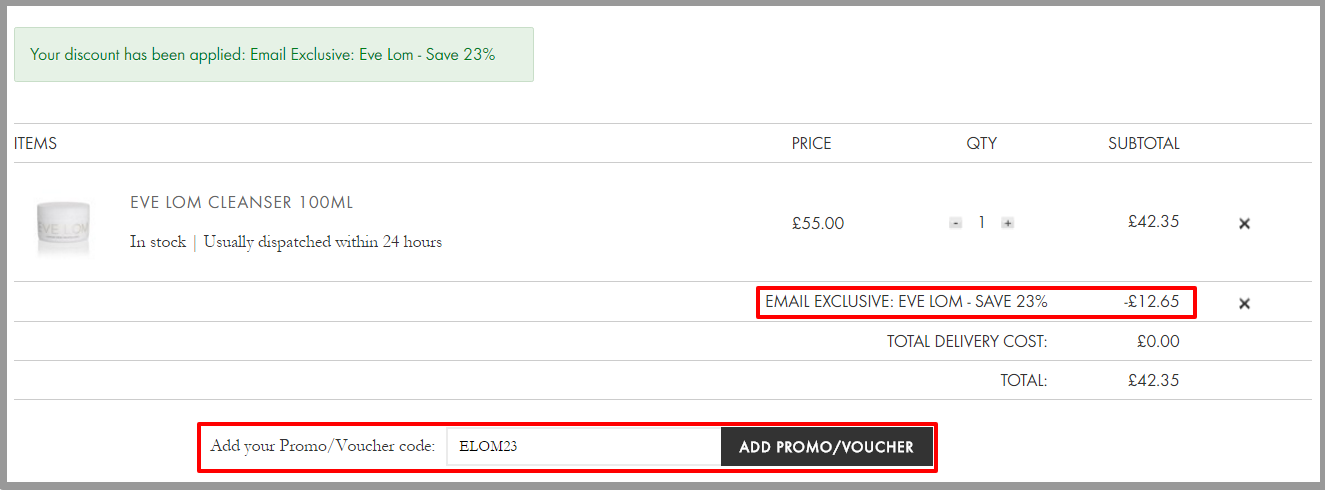Image resolution: width=1325 pixels, height=490 pixels.
Task: Click the quantity value 1
Action: tap(981, 223)
